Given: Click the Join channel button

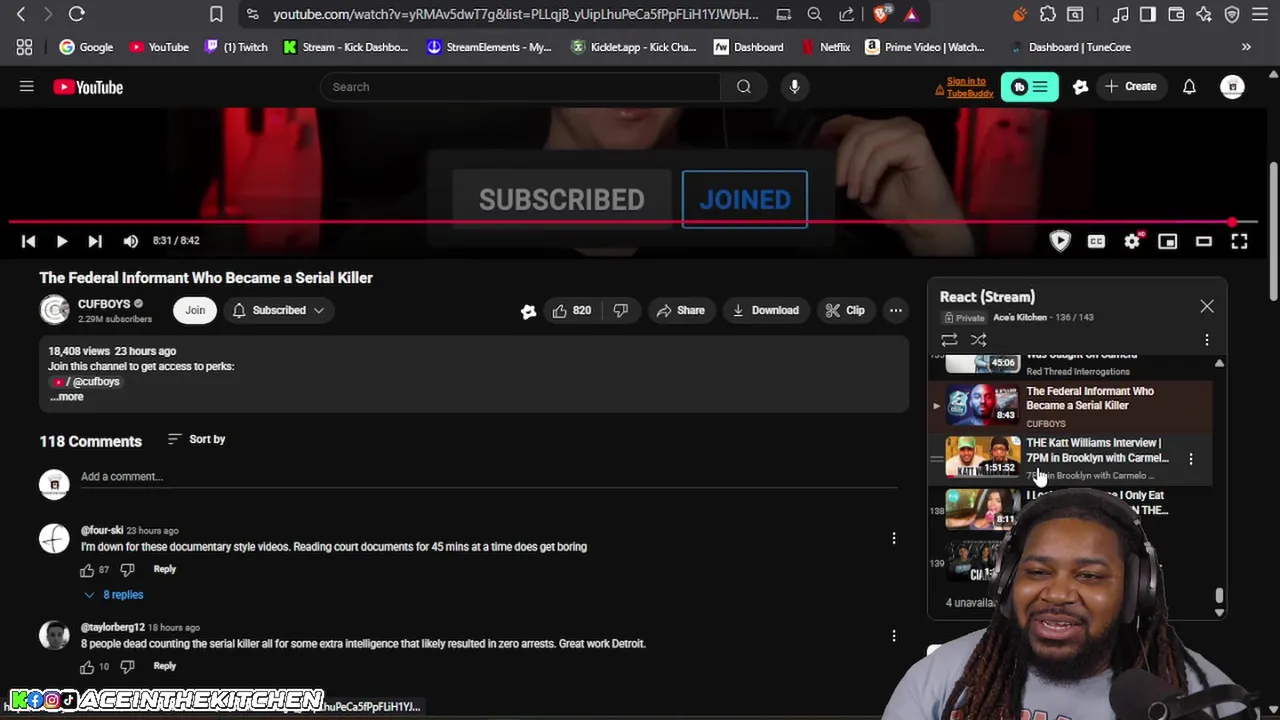Looking at the screenshot, I should [x=195, y=310].
